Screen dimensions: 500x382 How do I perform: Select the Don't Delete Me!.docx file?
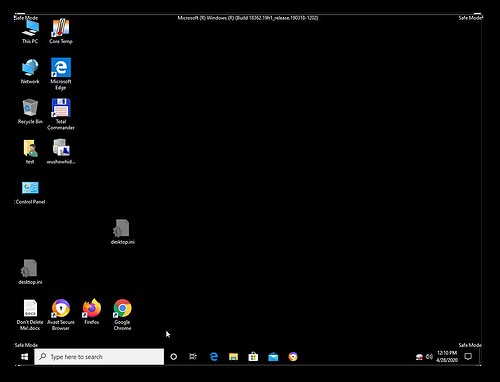30,315
